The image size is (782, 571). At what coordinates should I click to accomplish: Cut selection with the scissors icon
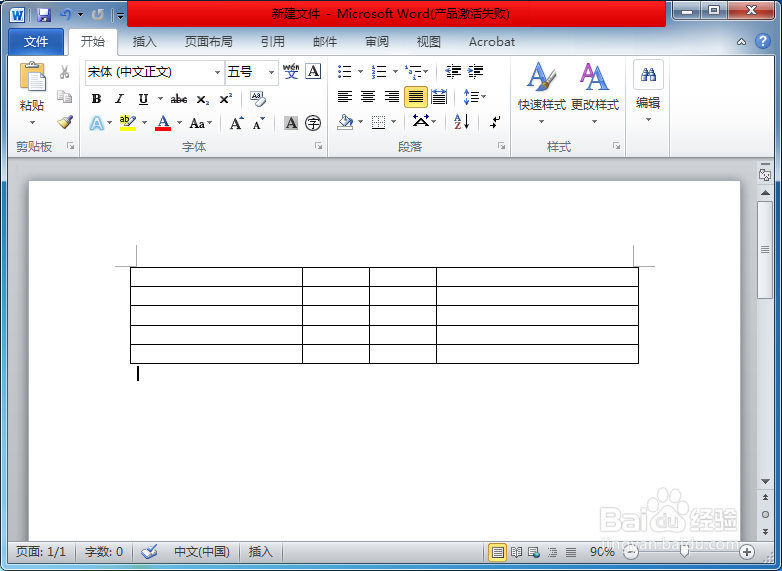(64, 73)
